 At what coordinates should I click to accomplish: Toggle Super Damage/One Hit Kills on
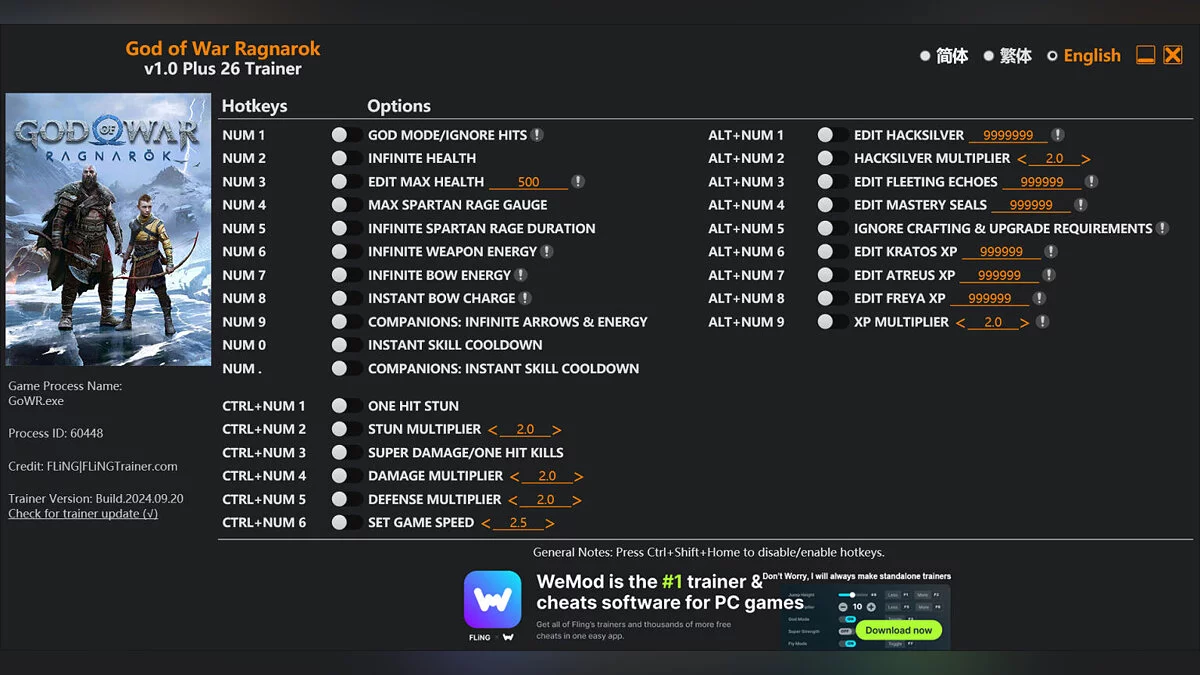[346, 453]
